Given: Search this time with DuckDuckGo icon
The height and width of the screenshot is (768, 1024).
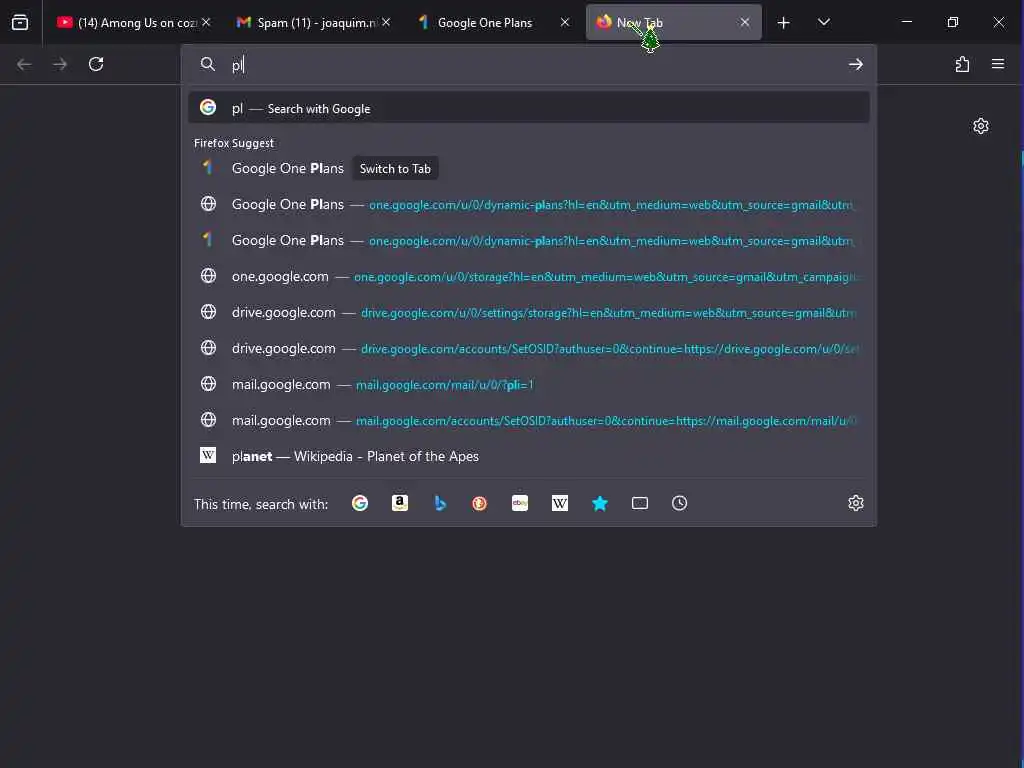Looking at the screenshot, I should (x=479, y=503).
